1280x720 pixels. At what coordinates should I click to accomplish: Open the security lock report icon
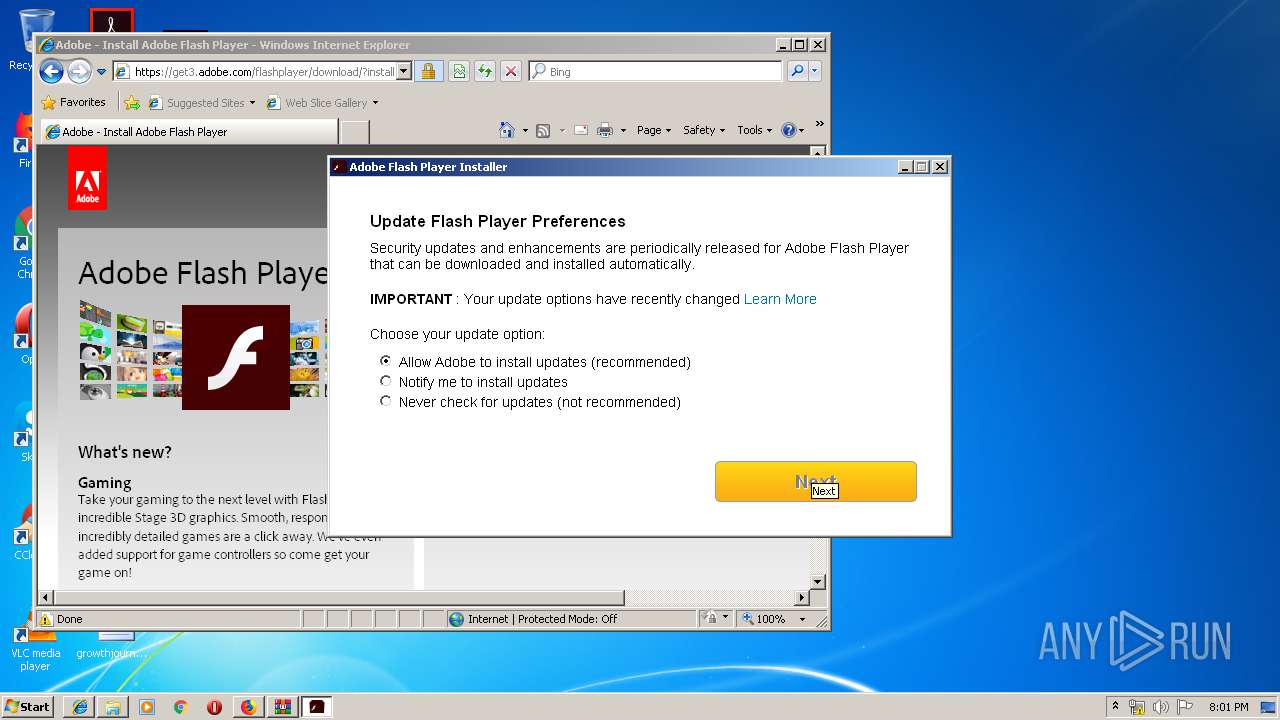[x=428, y=71]
